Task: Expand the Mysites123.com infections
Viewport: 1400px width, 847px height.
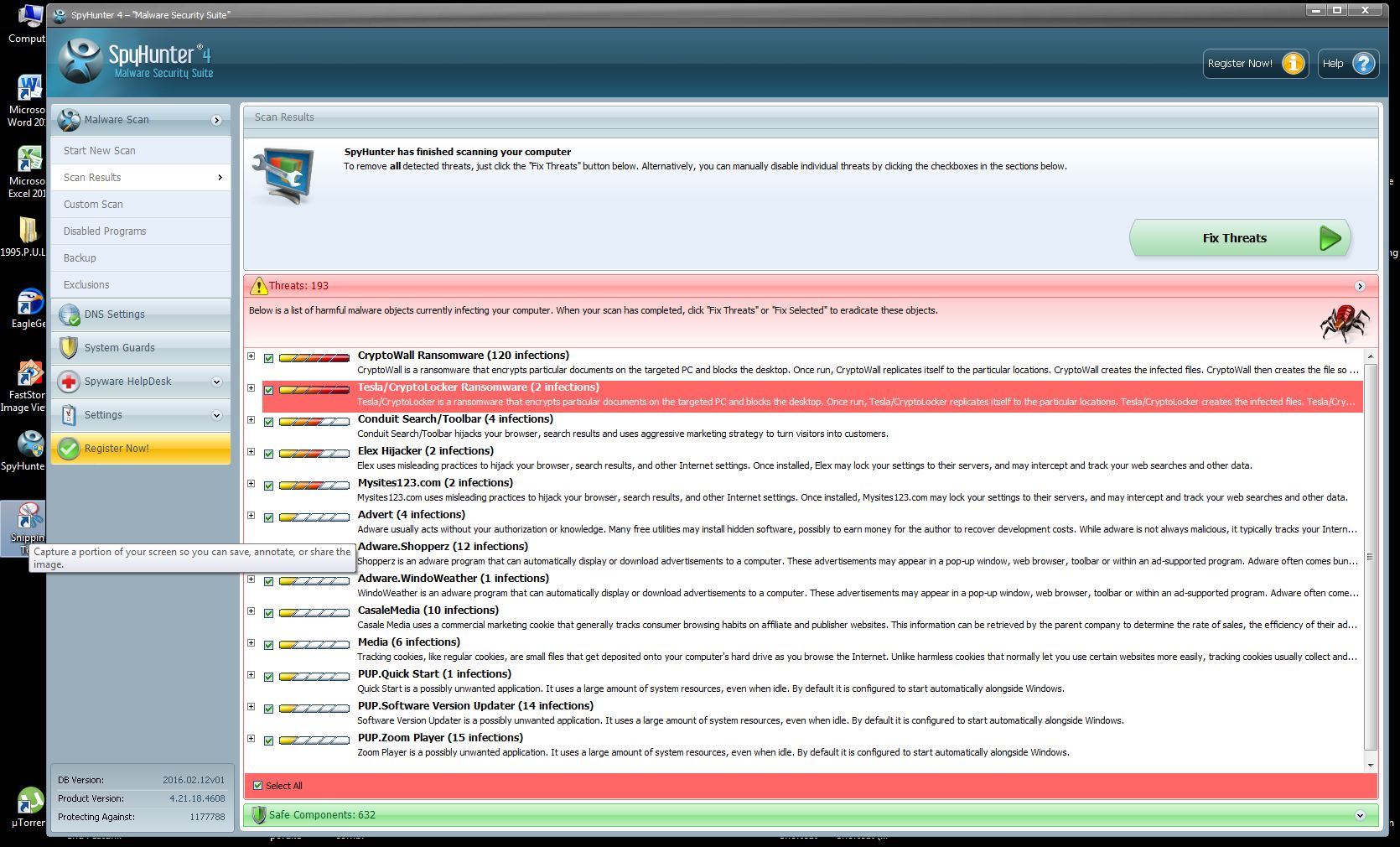Action: coord(251,484)
